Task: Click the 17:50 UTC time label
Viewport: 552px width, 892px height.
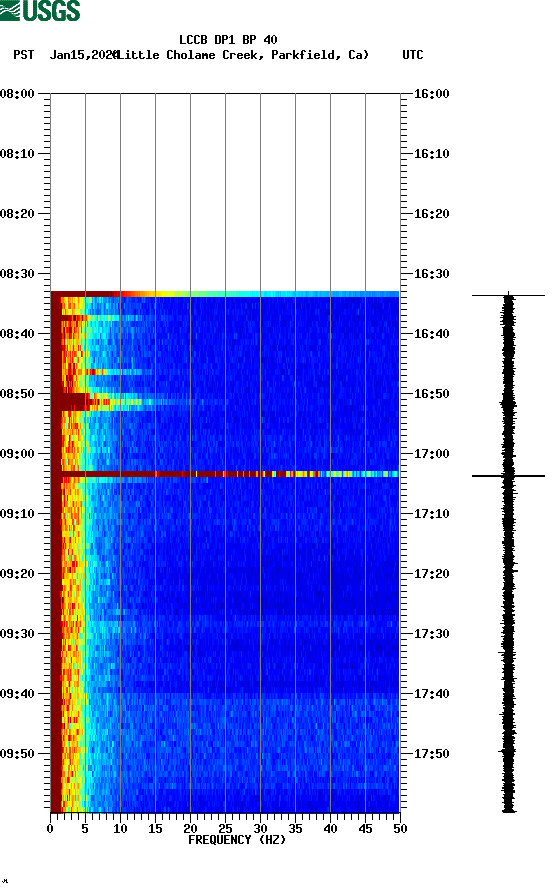Action: (x=431, y=754)
